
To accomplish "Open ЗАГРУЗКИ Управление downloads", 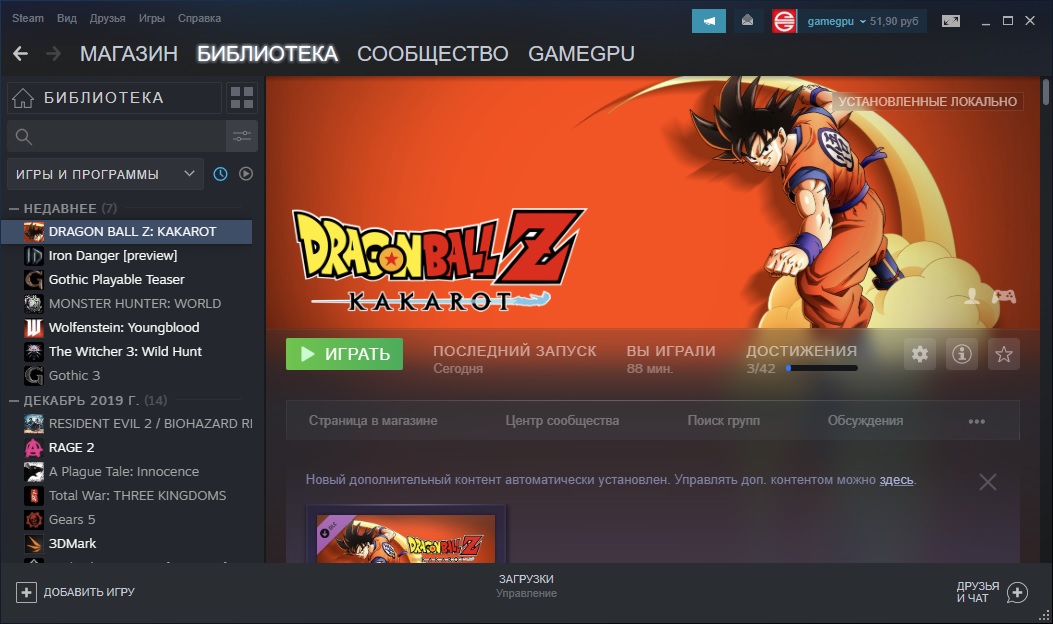I will (526, 586).
